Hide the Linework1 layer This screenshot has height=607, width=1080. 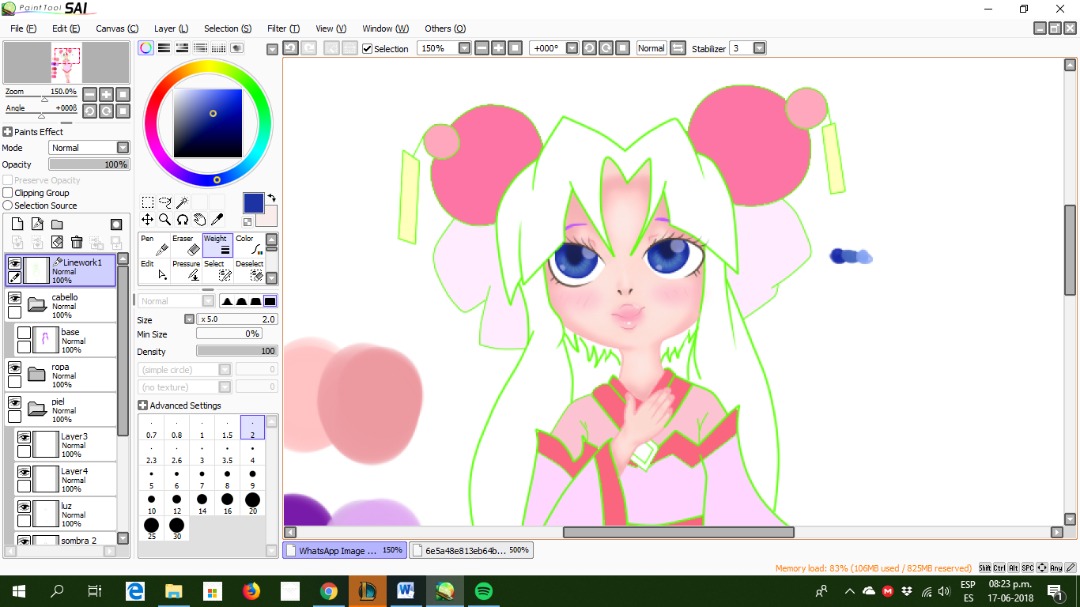pyautogui.click(x=14, y=263)
